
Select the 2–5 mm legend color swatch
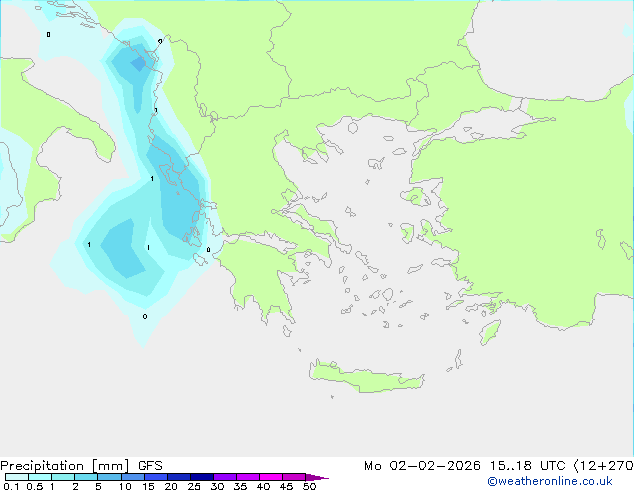[x=86, y=477]
